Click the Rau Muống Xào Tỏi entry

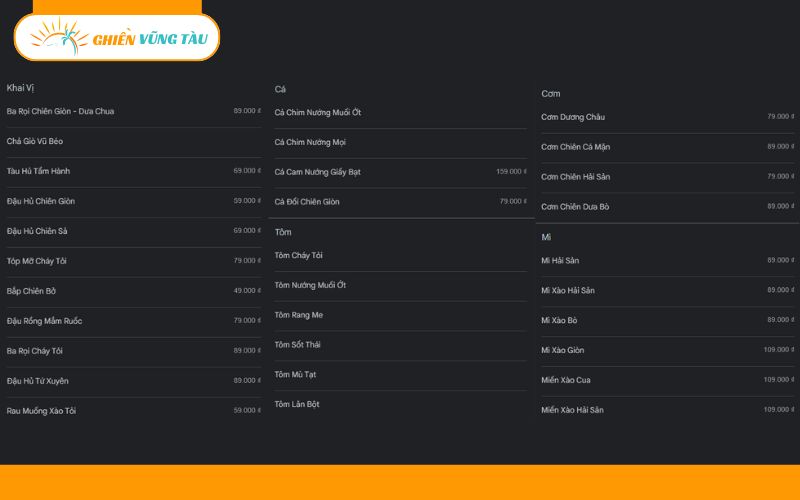[41, 411]
